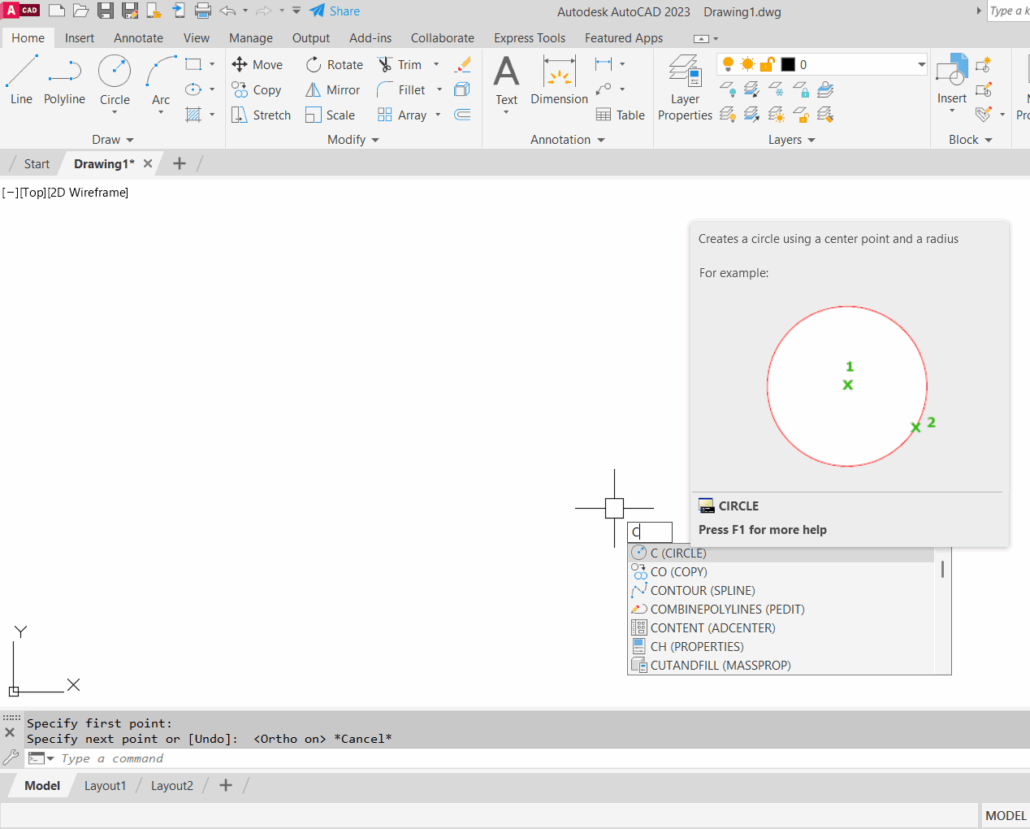Click the black layer color swatch
Viewport: 1030px width, 829px height.
point(788,65)
